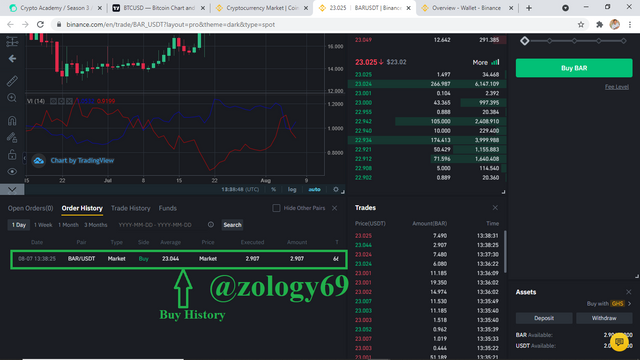
Task: Hide the VI (14) indicator using its eye button
Action: (x=53, y=101)
